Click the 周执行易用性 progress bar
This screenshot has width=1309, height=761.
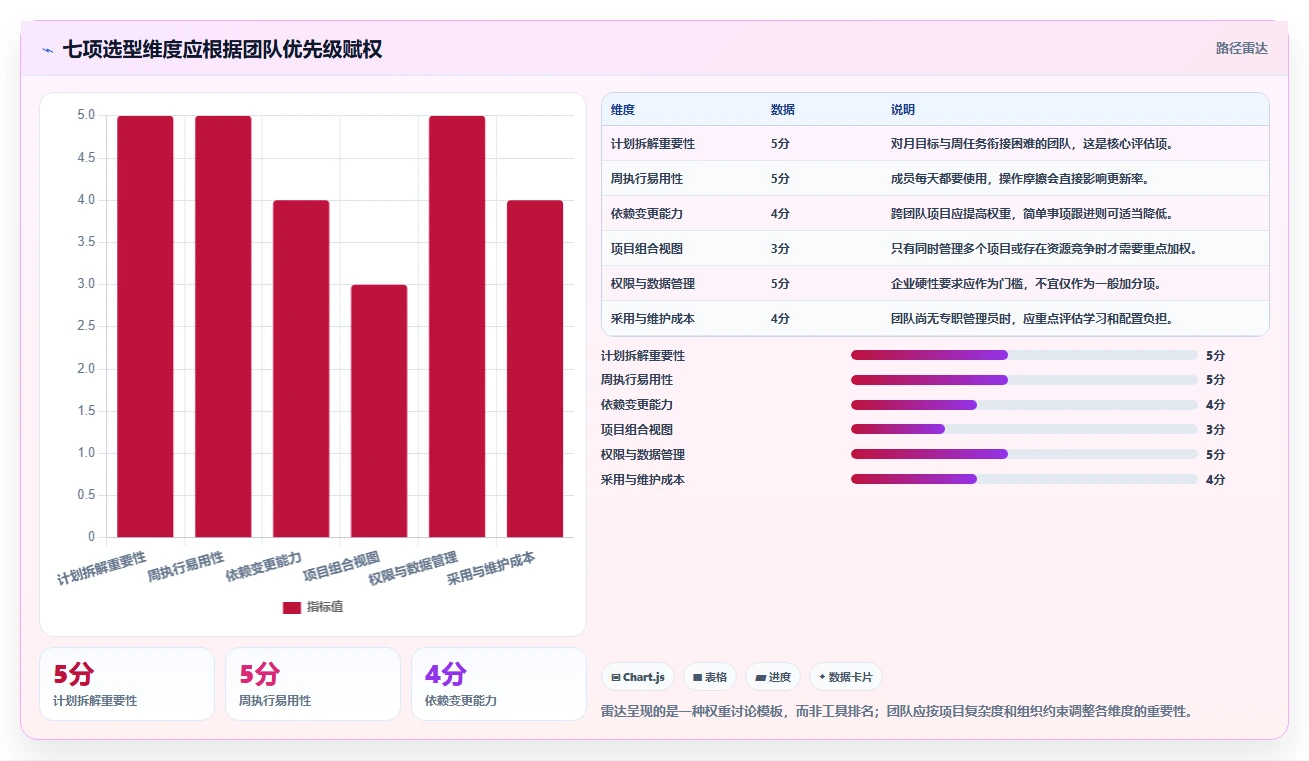[1024, 380]
